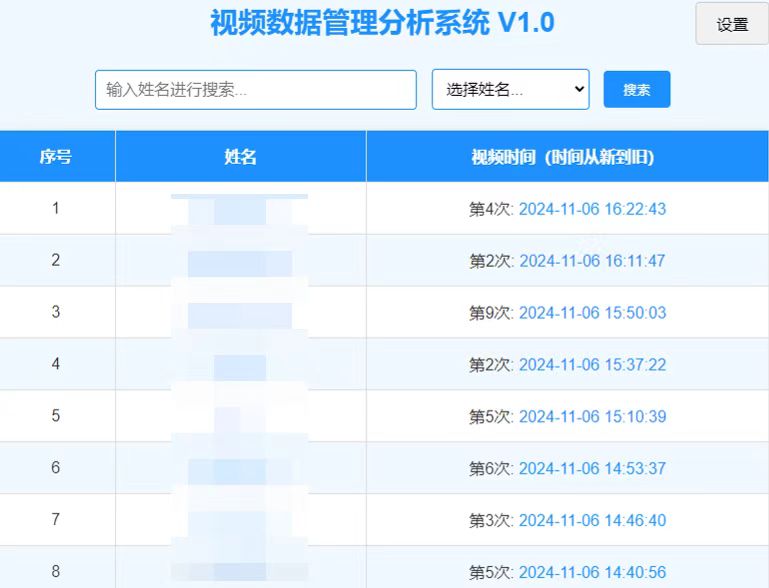Image resolution: width=769 pixels, height=588 pixels.
Task: Expand the 选择姓名 dropdown
Action: coord(510,90)
